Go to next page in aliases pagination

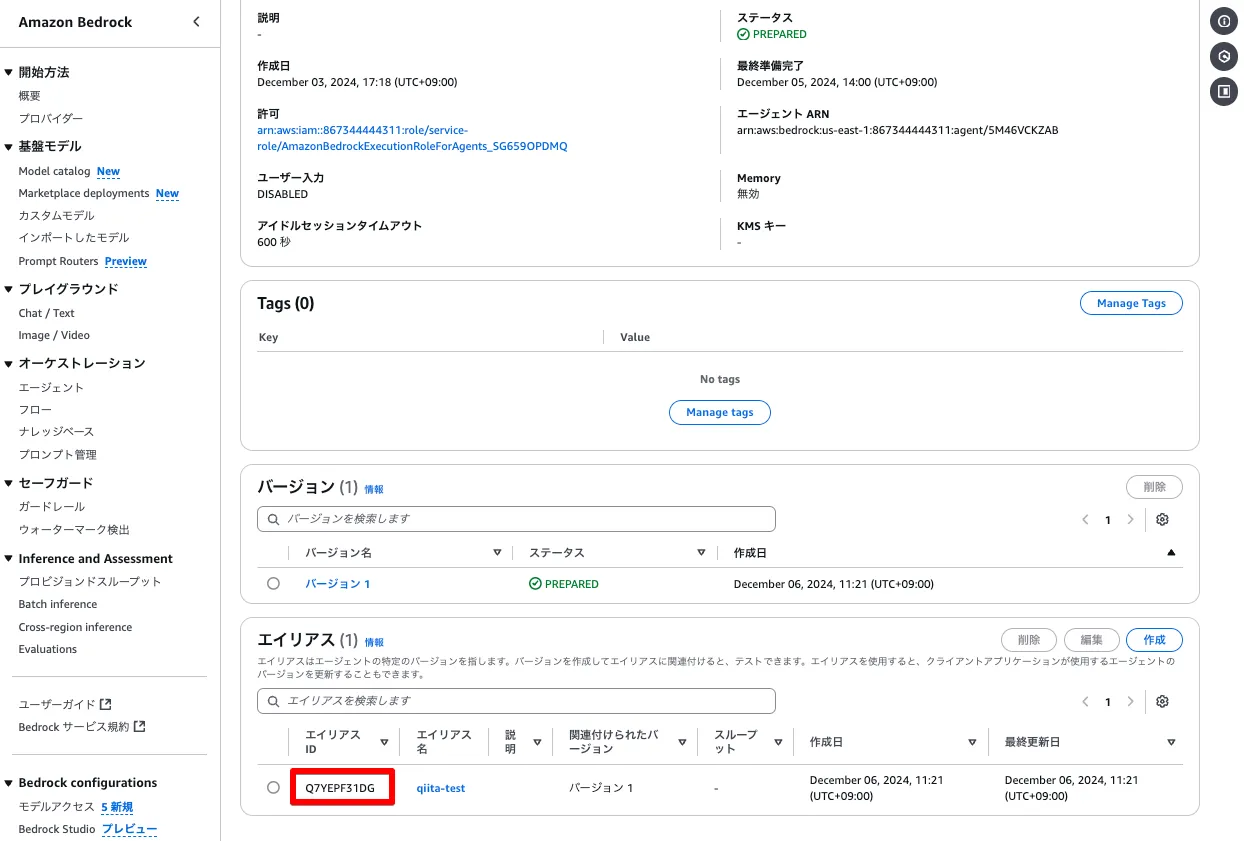(x=1131, y=702)
